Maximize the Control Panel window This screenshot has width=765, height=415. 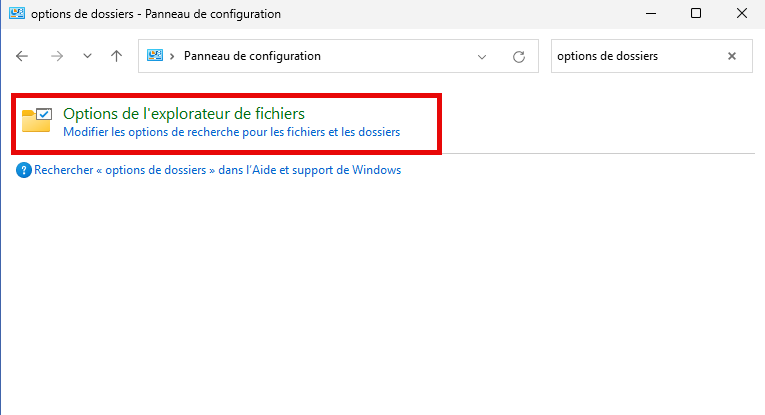[x=696, y=14]
